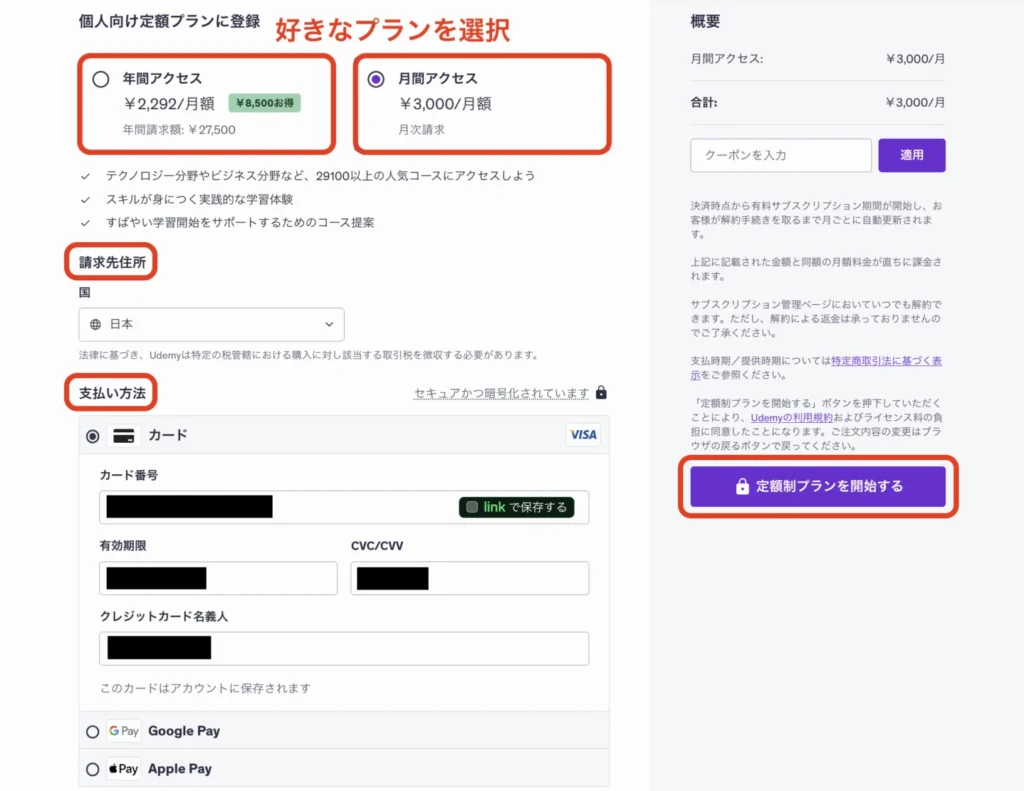Click the クーポンを入力 coupon input field
Screen dimensions: 1024x791
click(780, 155)
